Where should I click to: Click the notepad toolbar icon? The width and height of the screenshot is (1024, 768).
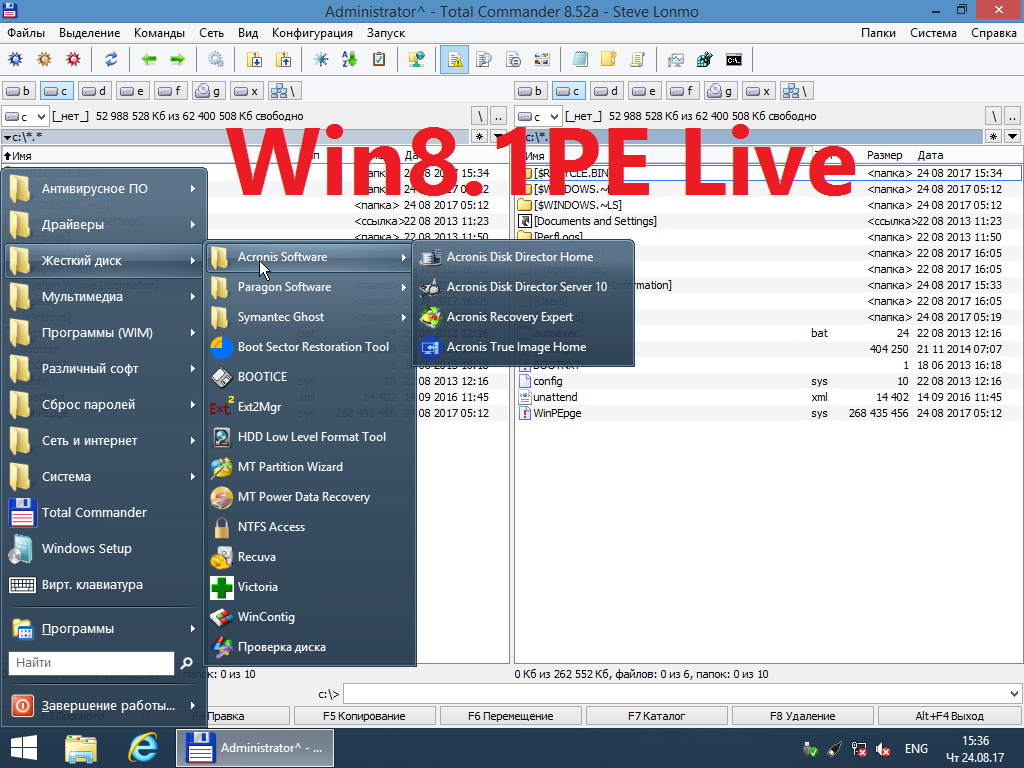coord(580,60)
